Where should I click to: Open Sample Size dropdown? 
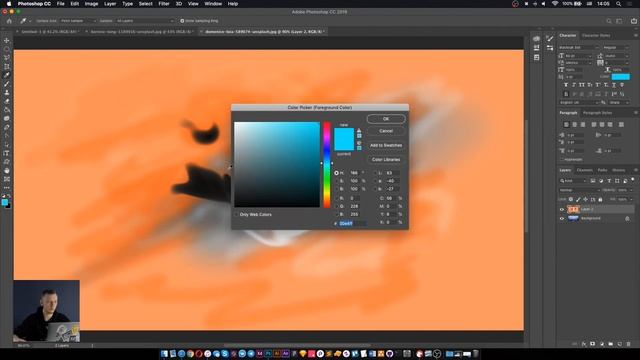tap(78, 21)
